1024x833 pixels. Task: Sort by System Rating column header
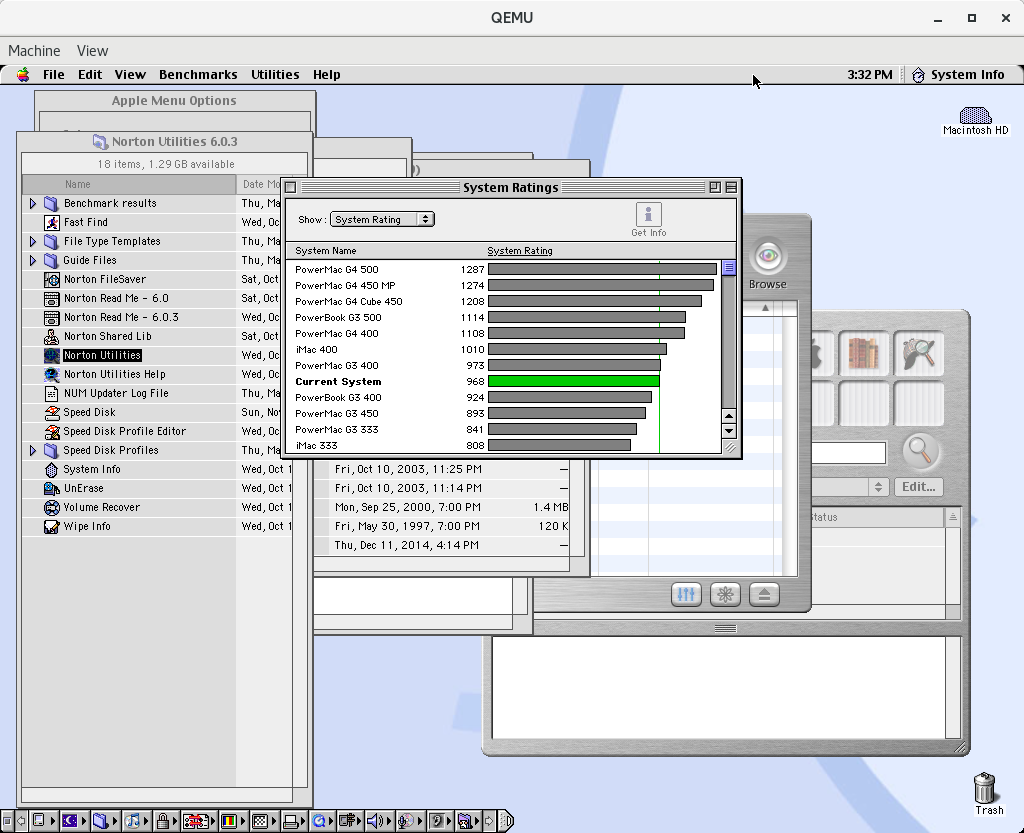point(520,251)
